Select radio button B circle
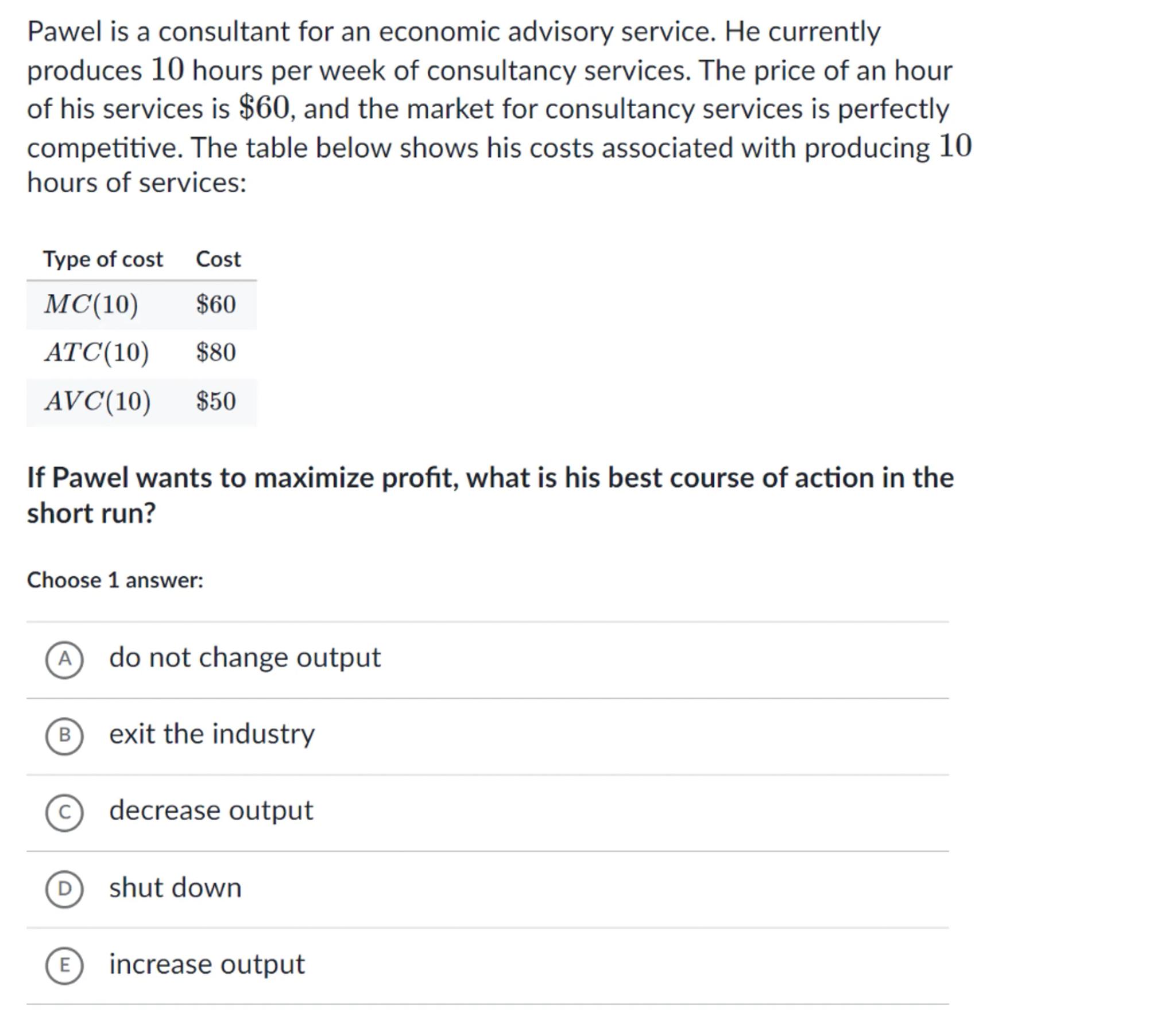This screenshot has width=1176, height=1016. [64, 736]
